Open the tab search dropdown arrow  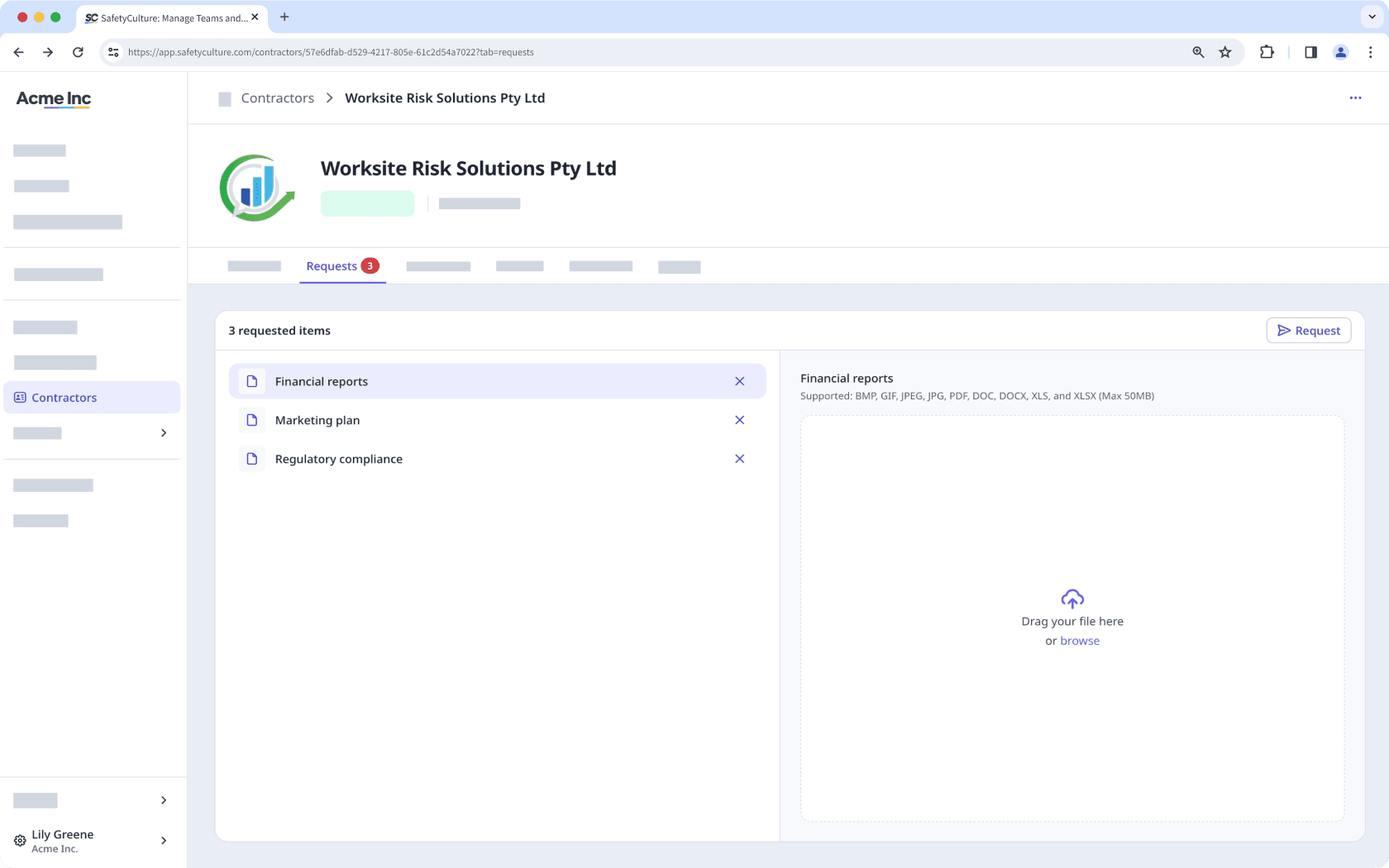tap(1372, 17)
